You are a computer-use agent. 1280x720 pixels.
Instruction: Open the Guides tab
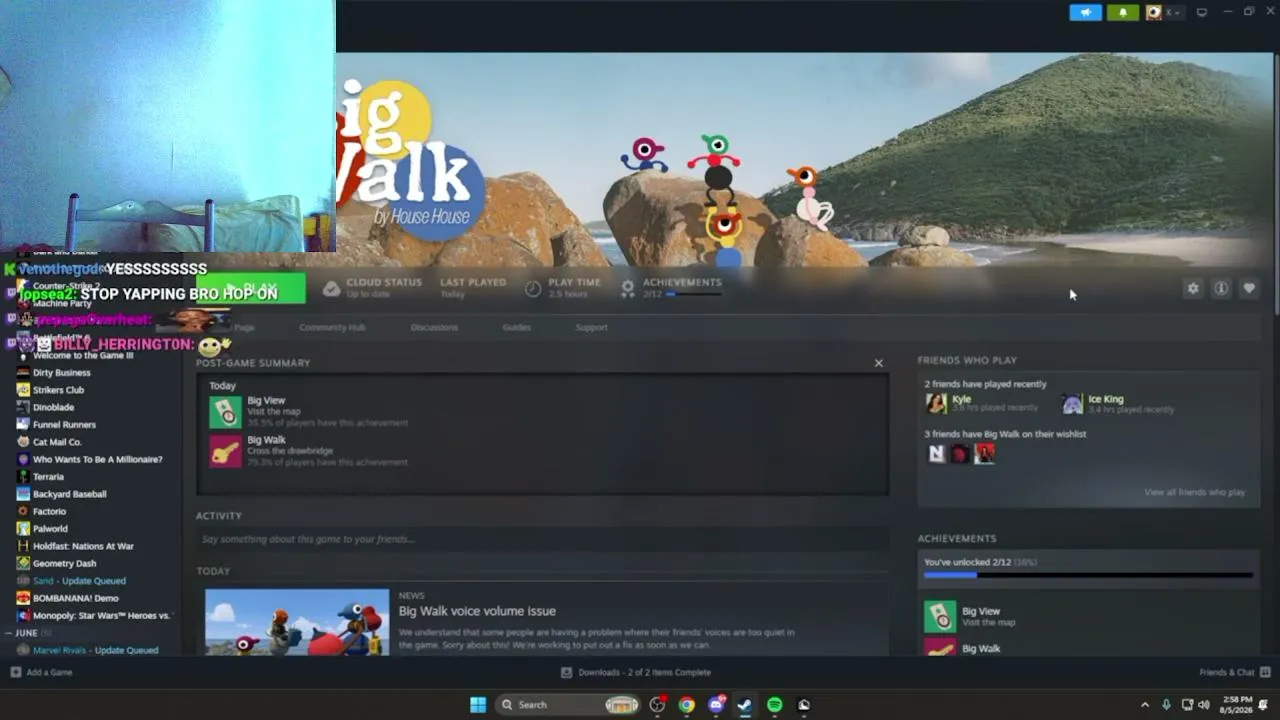click(x=516, y=327)
